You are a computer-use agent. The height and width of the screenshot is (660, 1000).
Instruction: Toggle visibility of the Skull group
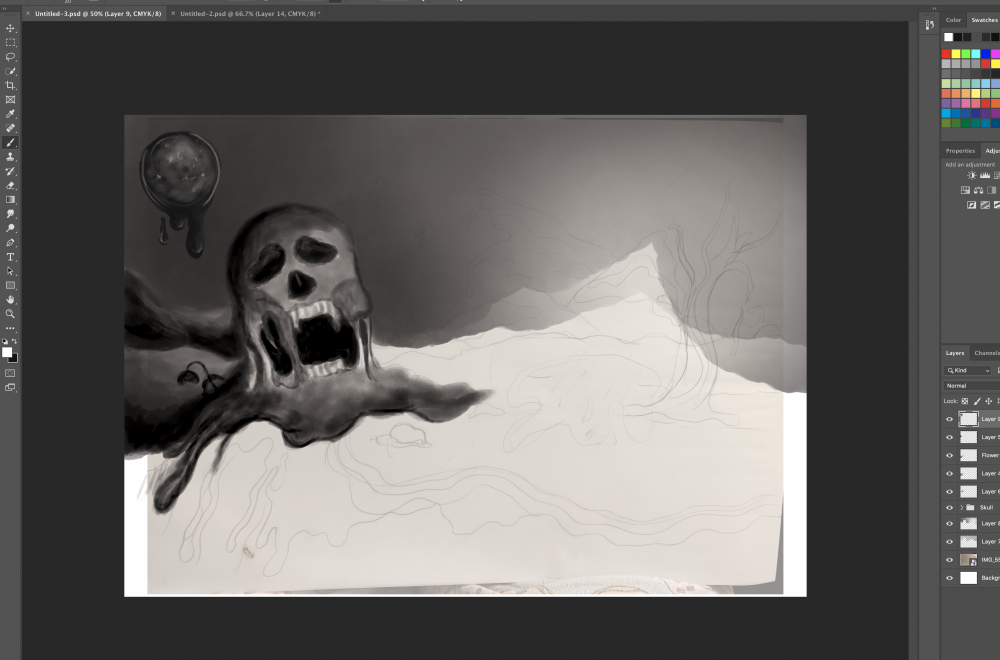[x=949, y=507]
